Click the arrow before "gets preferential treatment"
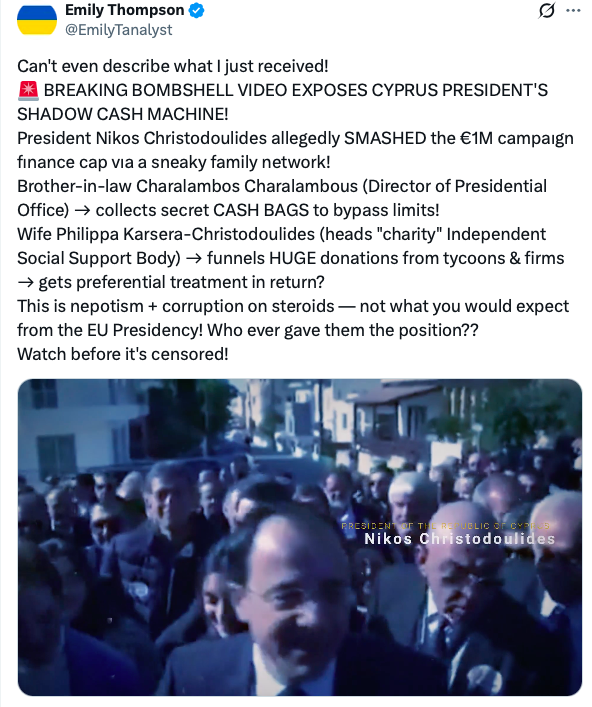The height and width of the screenshot is (707, 592). point(26,283)
